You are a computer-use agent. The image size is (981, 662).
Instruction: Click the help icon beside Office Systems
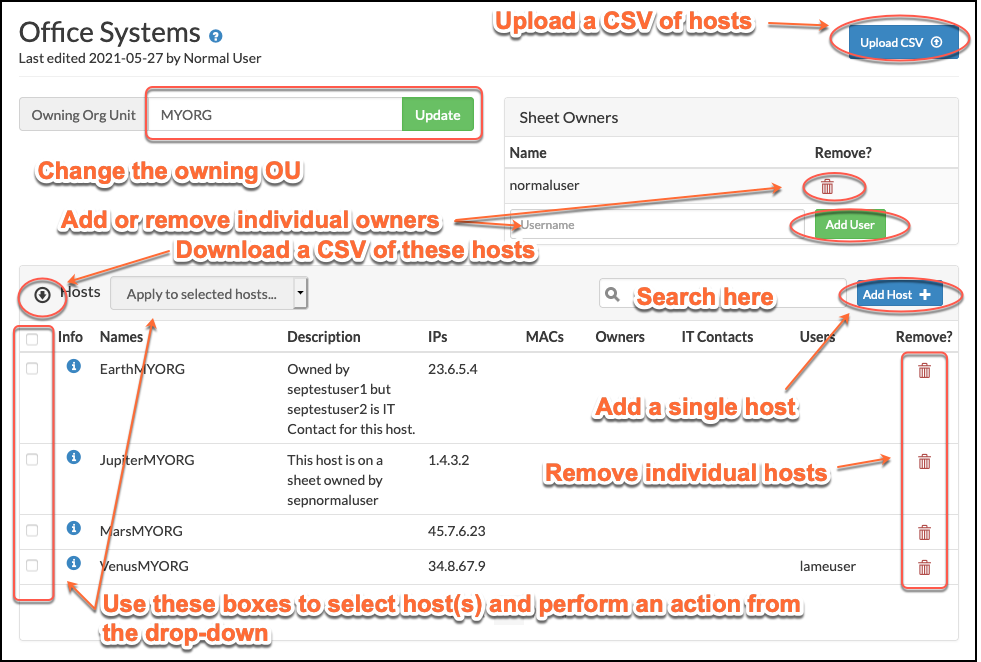(x=216, y=36)
